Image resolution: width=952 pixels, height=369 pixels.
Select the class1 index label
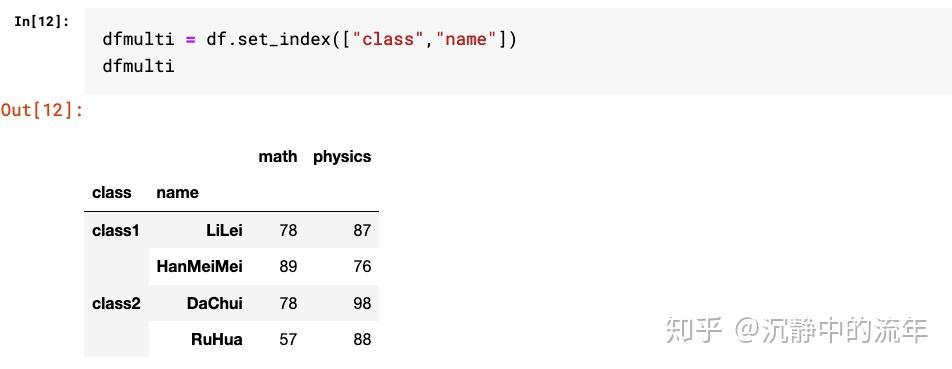point(116,231)
